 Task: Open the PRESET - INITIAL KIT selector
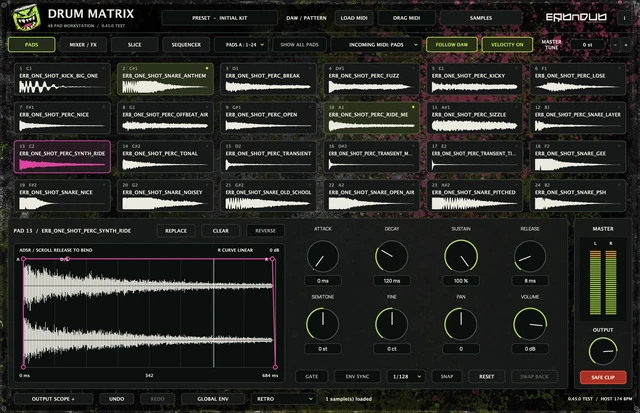[220, 18]
